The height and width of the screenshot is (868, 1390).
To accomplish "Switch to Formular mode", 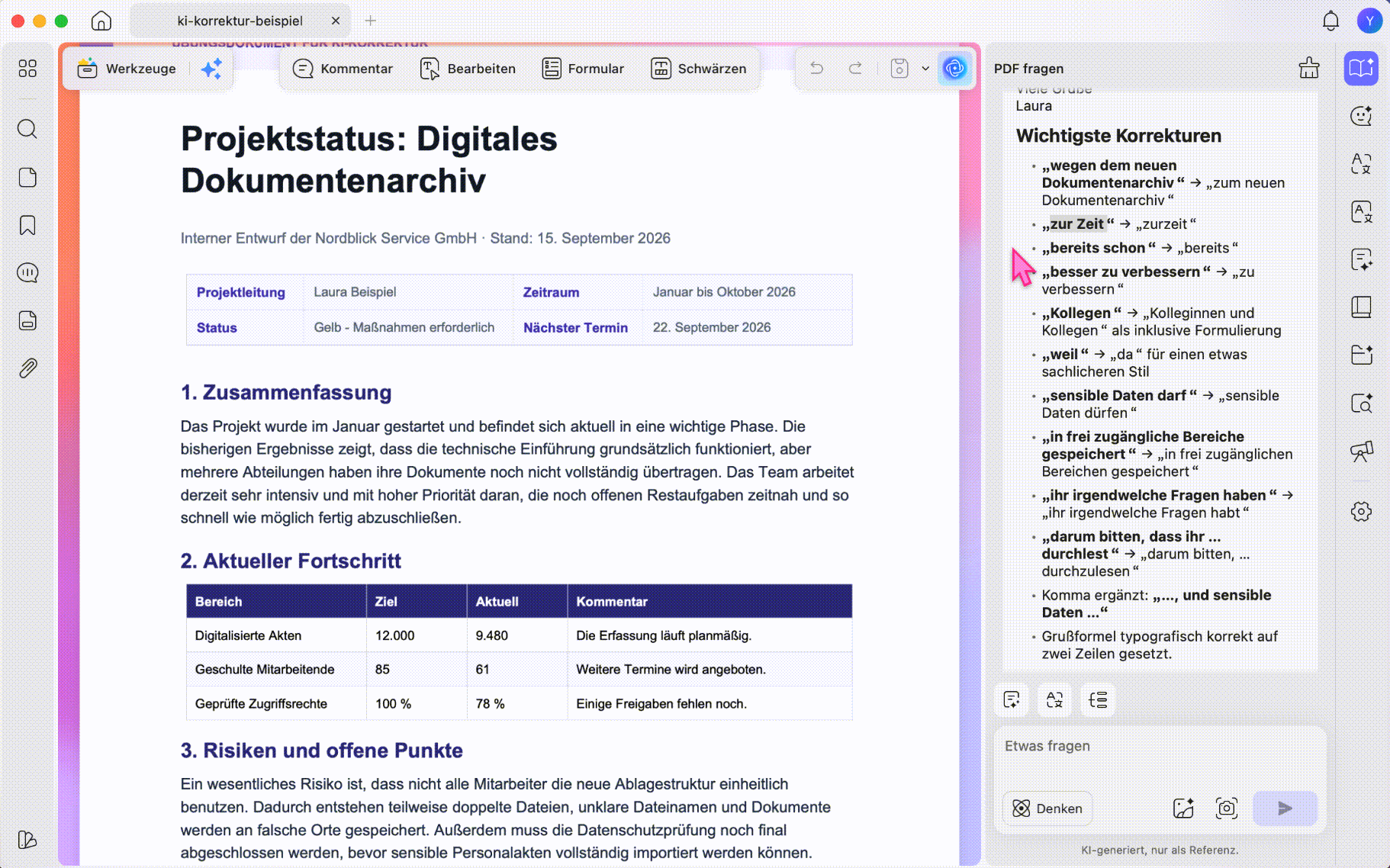I will point(583,69).
